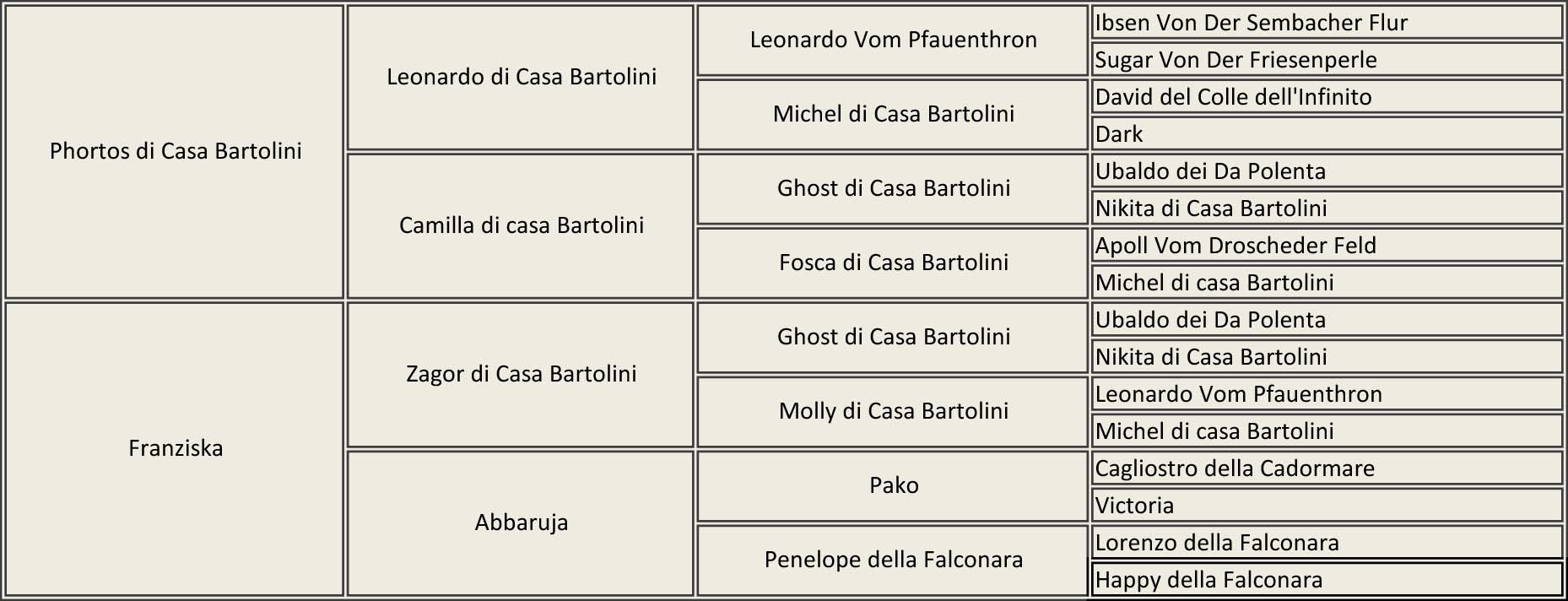The width and height of the screenshot is (1568, 601).
Task: Select the Dark ancestor cell
Action: pyautogui.click(x=1119, y=134)
